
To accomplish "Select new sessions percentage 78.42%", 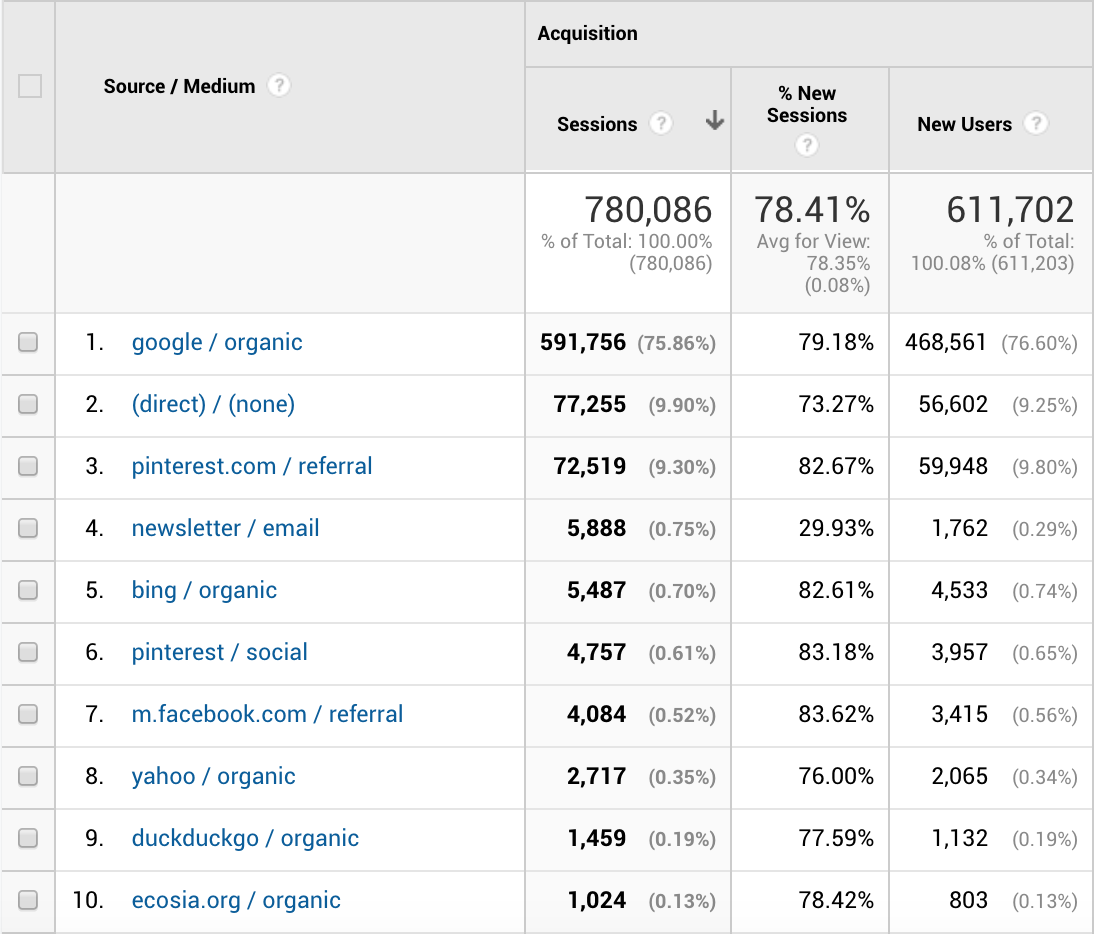I will (x=836, y=901).
